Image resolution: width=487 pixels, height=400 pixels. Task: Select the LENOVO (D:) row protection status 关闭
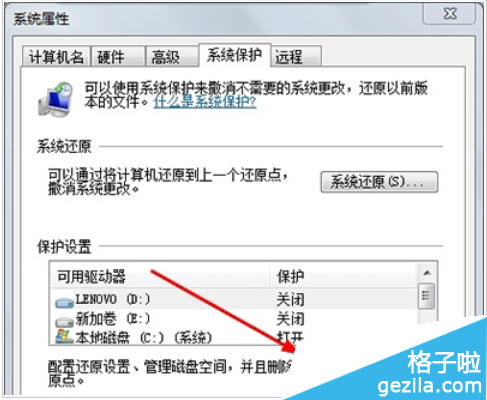click(290, 299)
